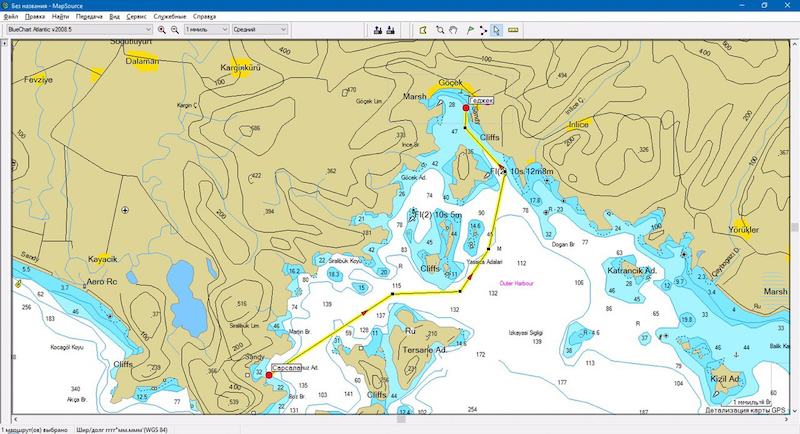This screenshot has height=434, width=800.
Task: Open the Вид menu
Action: tap(114, 16)
